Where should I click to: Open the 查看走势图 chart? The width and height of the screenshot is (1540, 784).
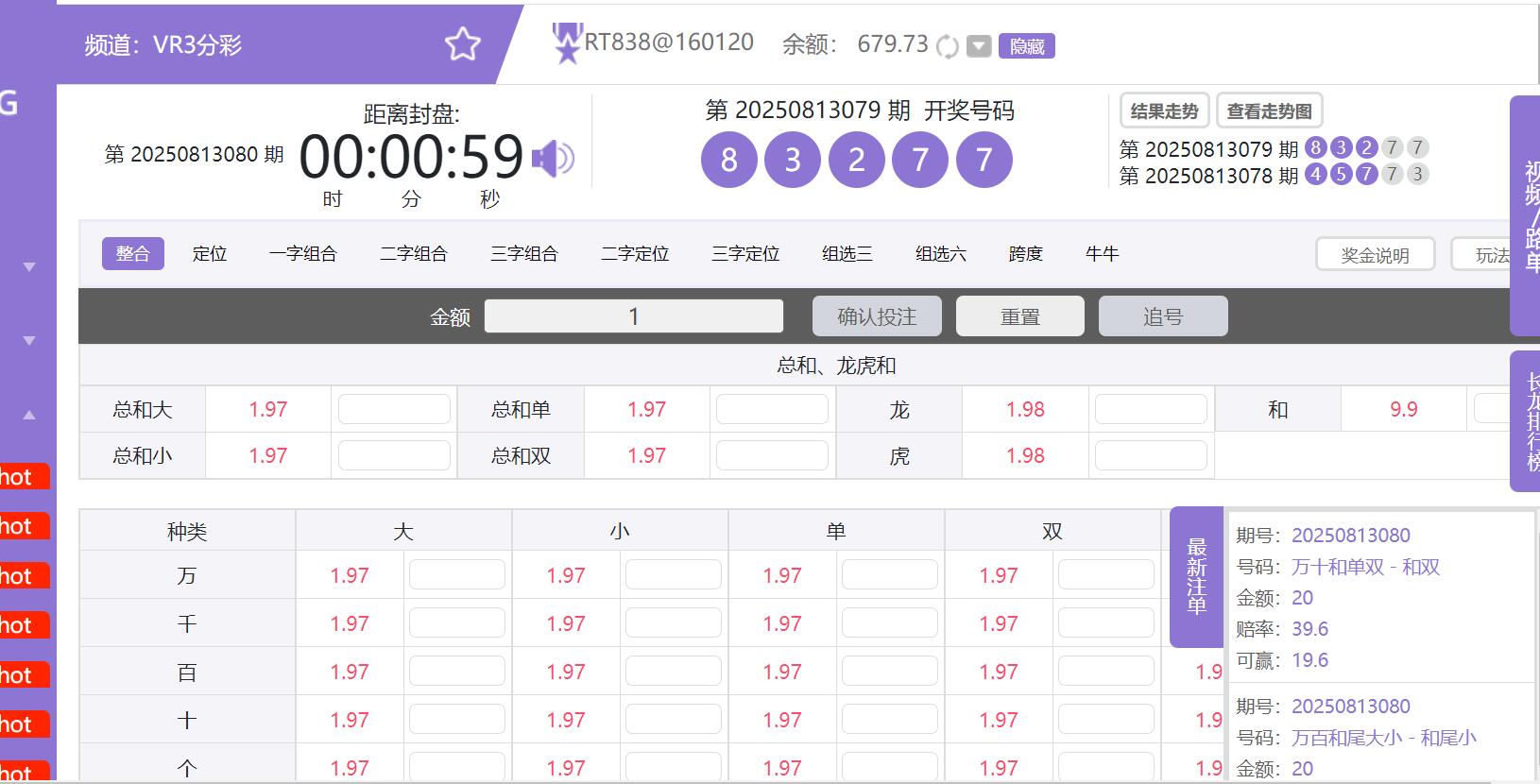1269,111
